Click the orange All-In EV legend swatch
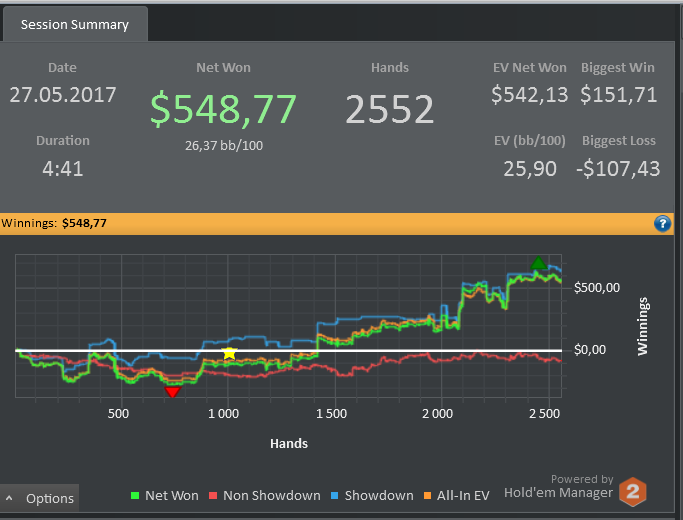683x520 pixels. click(x=427, y=495)
